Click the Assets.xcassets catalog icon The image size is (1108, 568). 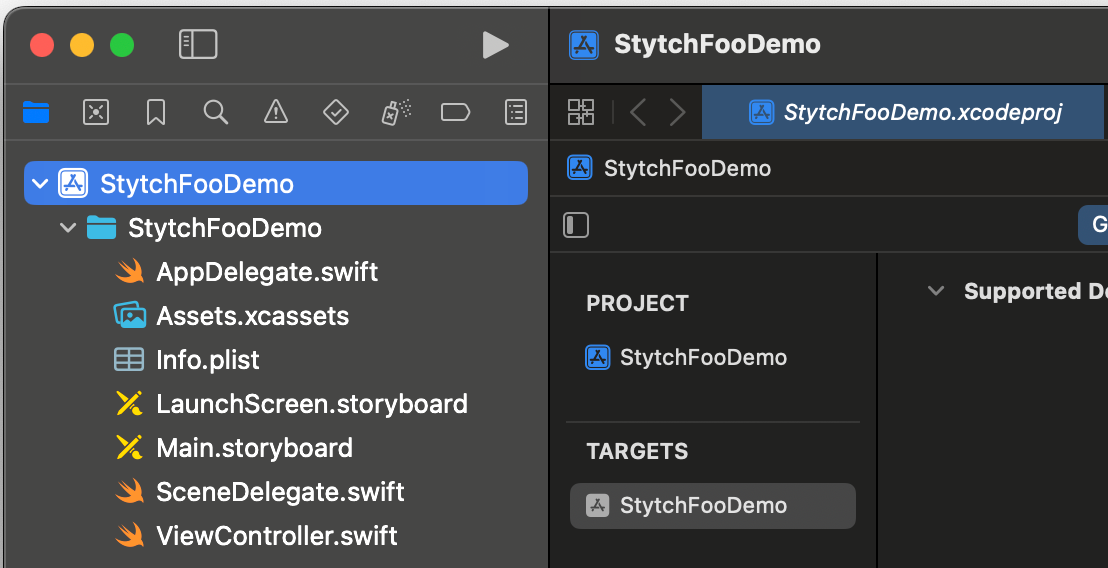(x=130, y=316)
